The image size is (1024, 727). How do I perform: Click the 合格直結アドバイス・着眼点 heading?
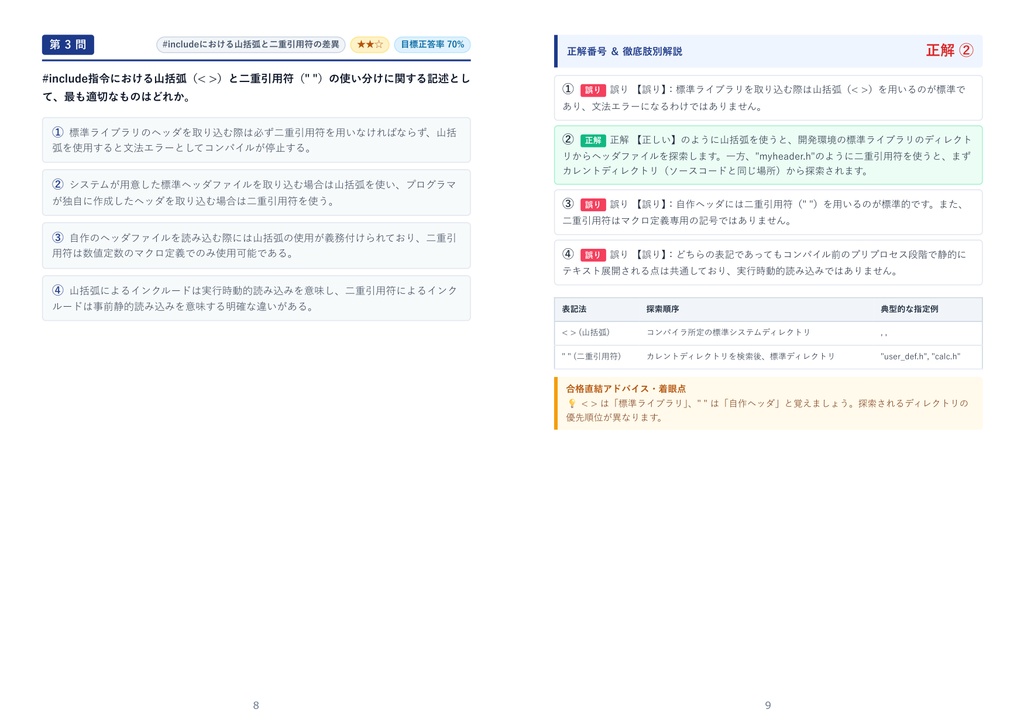(626, 389)
